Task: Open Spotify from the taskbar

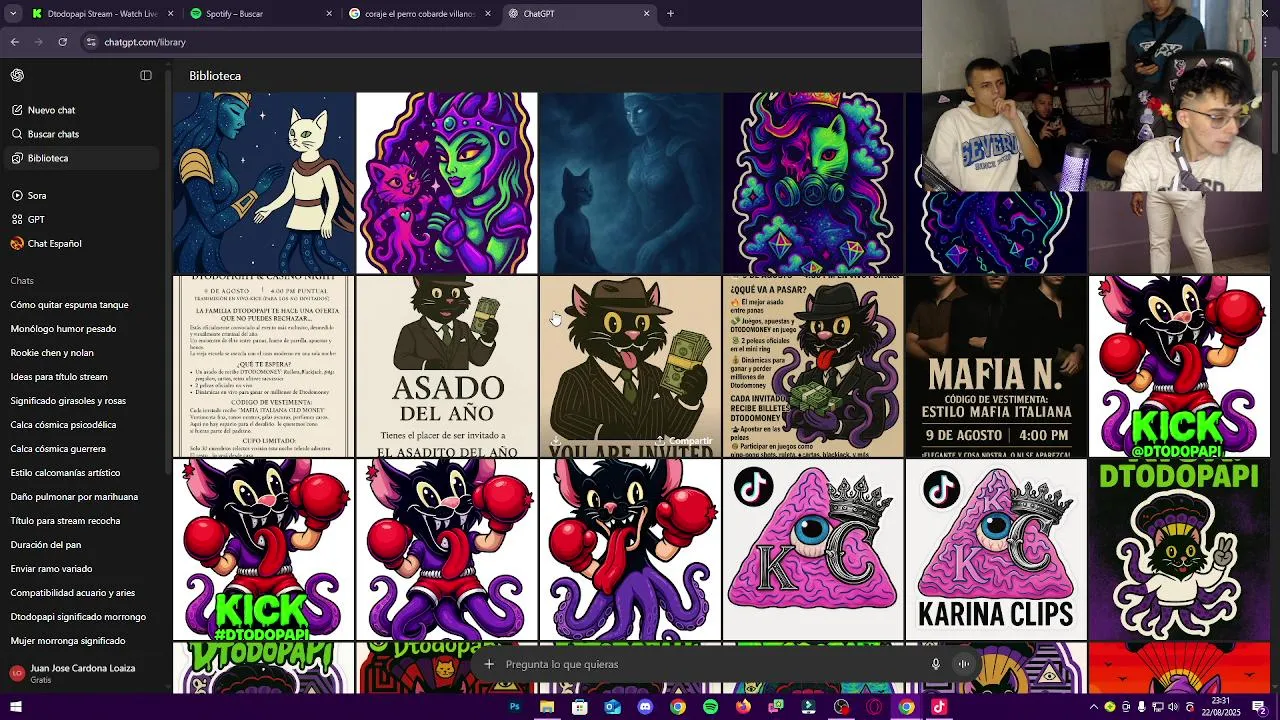Action: 710,707
